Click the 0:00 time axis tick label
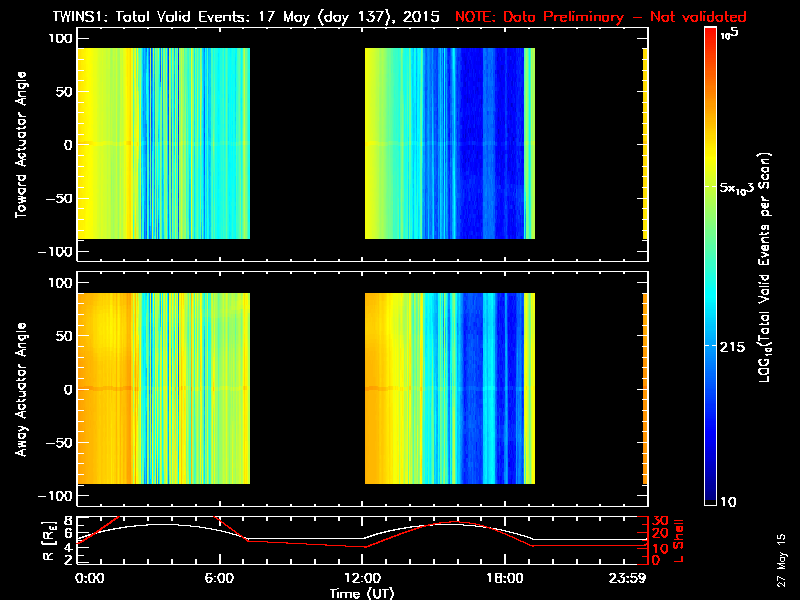Viewport: 800px width, 600px height. pos(90,578)
